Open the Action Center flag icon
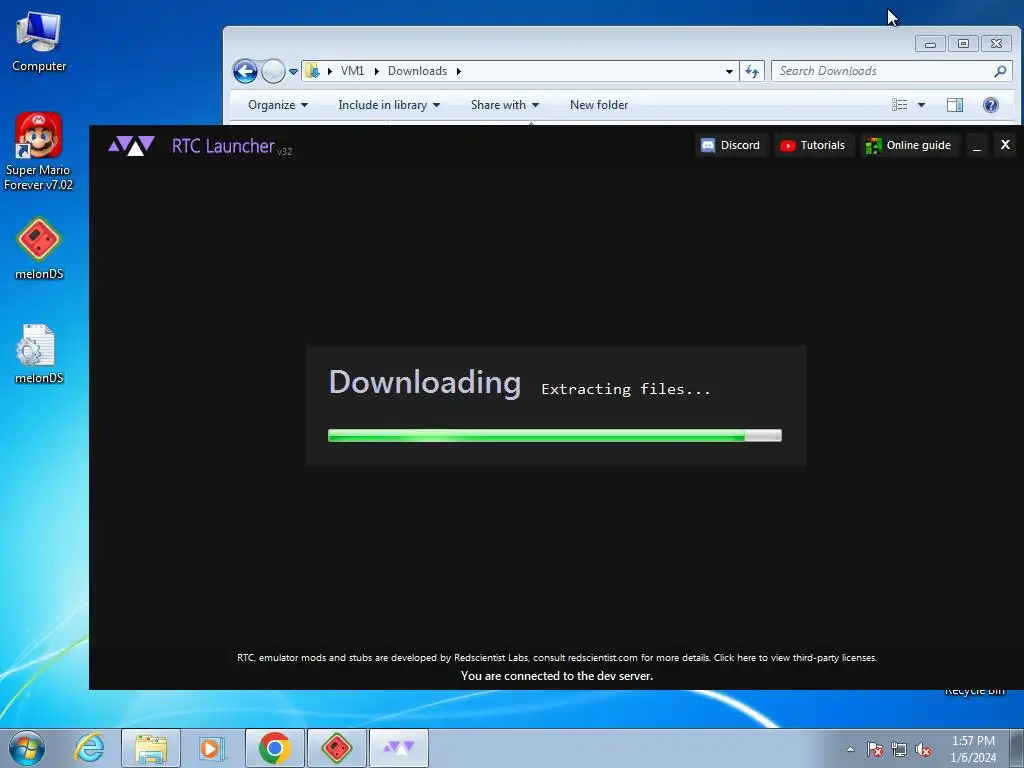 [875, 749]
